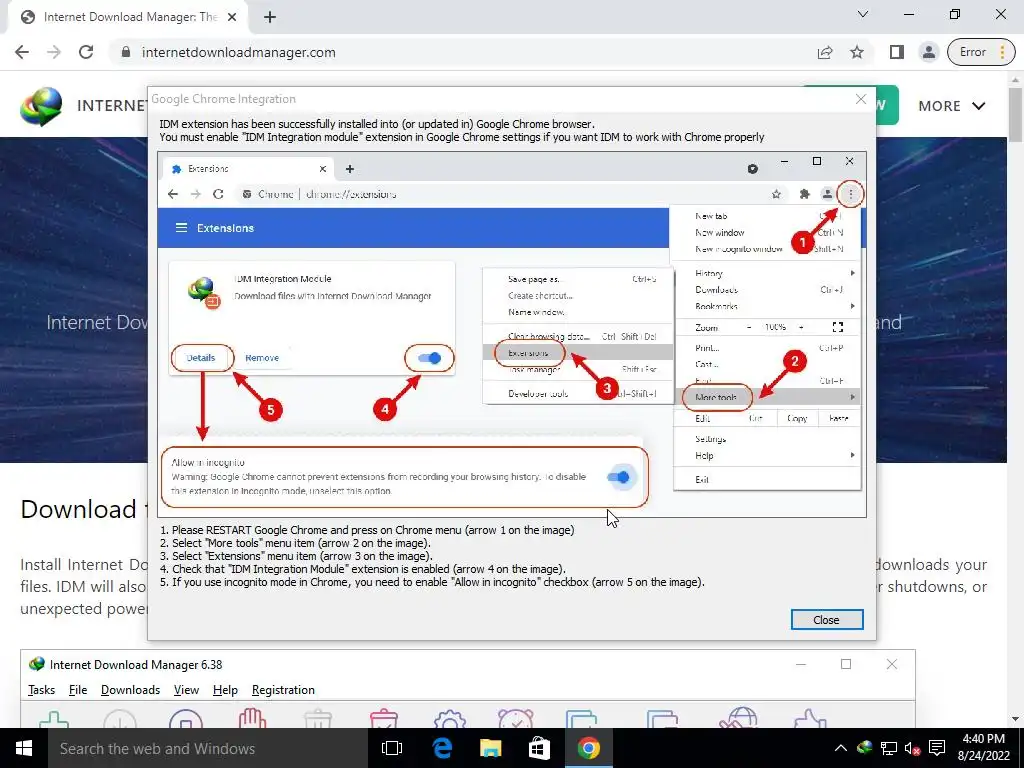
Task: Share this page using share icon
Action: pyautogui.click(x=825, y=52)
